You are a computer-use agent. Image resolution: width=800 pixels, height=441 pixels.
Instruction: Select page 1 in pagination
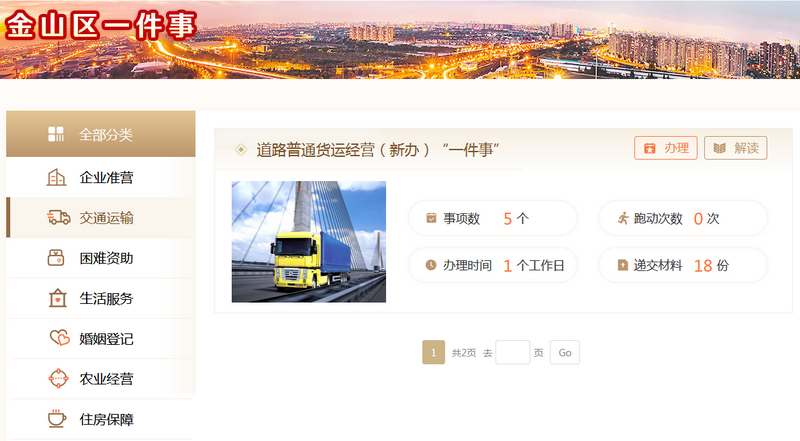click(434, 352)
